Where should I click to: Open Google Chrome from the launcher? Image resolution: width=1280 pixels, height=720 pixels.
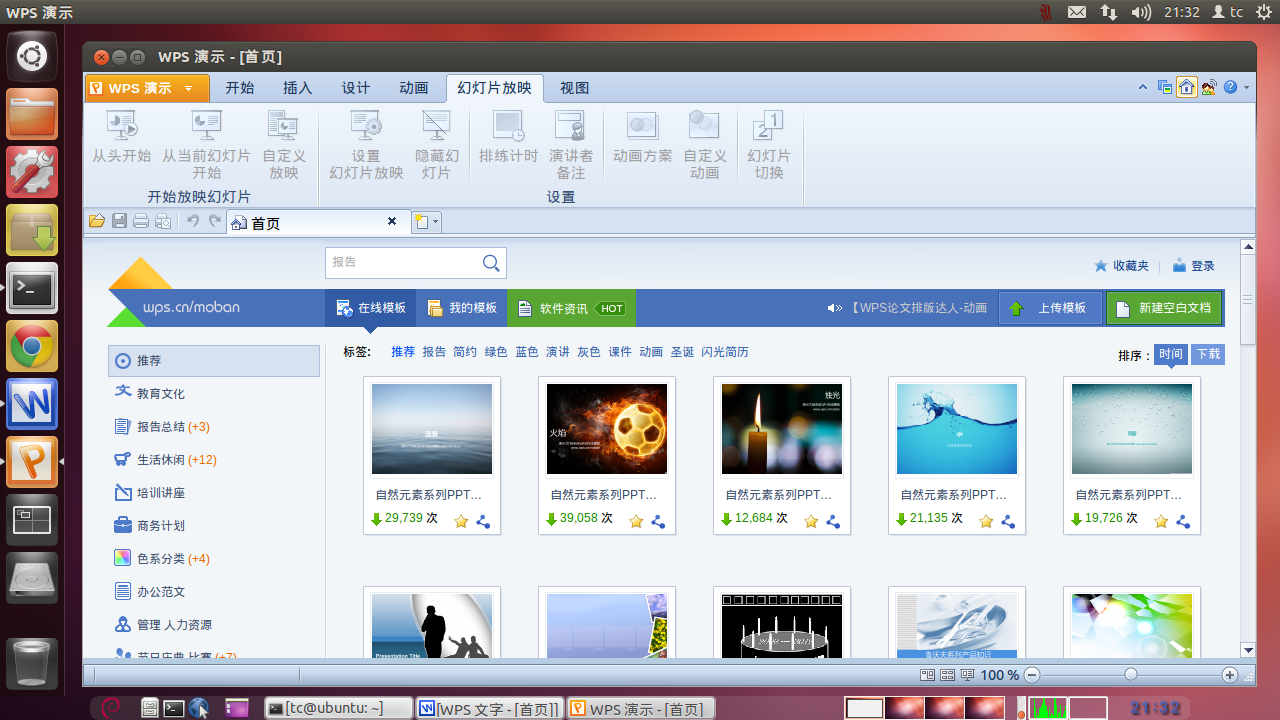pos(32,347)
